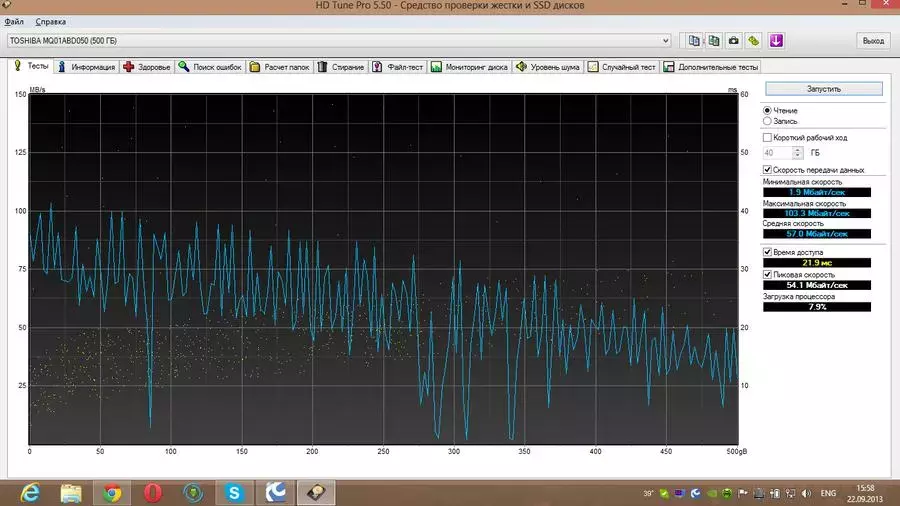Open Internet Explorer from the taskbar
The width and height of the screenshot is (900, 506).
pos(30,493)
